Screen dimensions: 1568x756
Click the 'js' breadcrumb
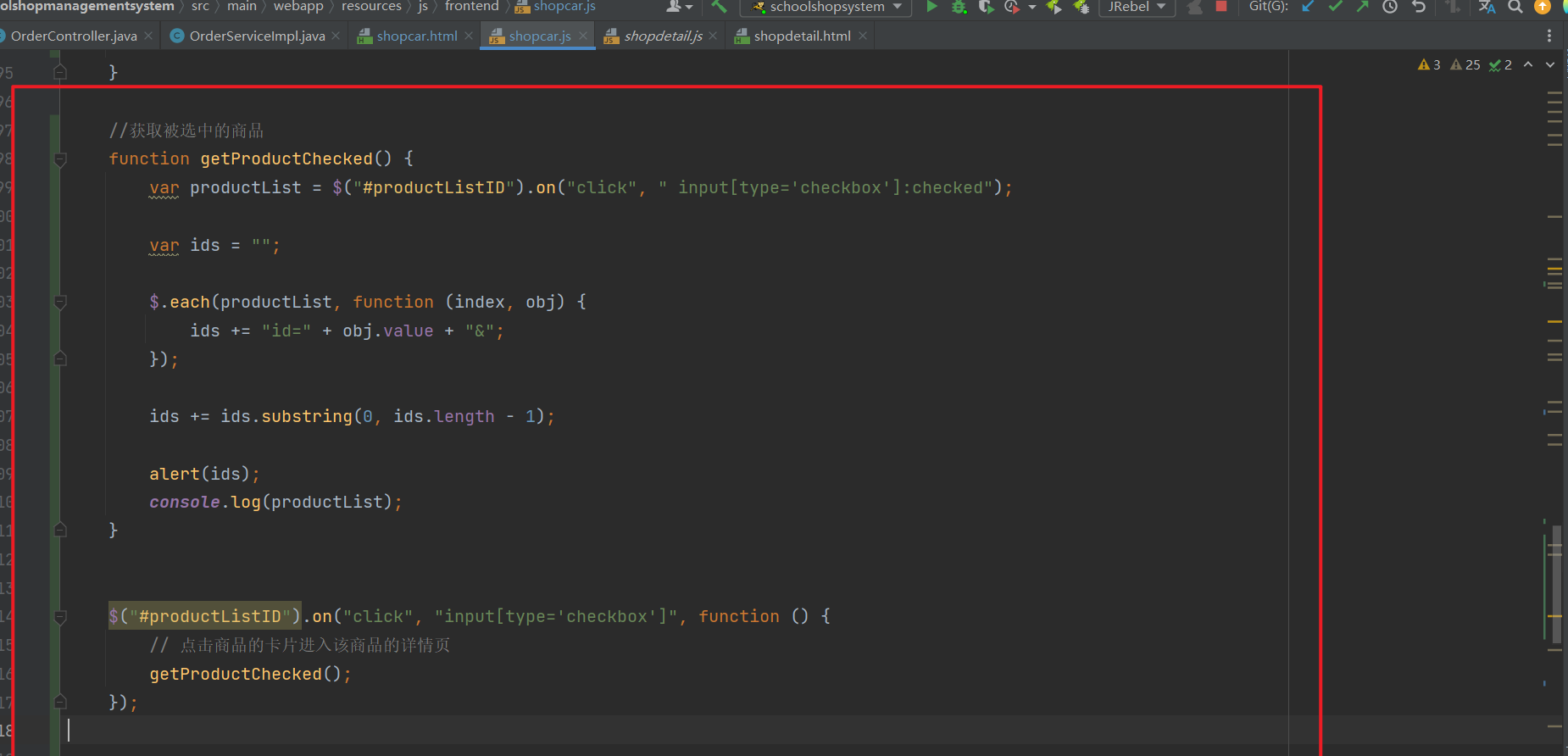point(423,6)
